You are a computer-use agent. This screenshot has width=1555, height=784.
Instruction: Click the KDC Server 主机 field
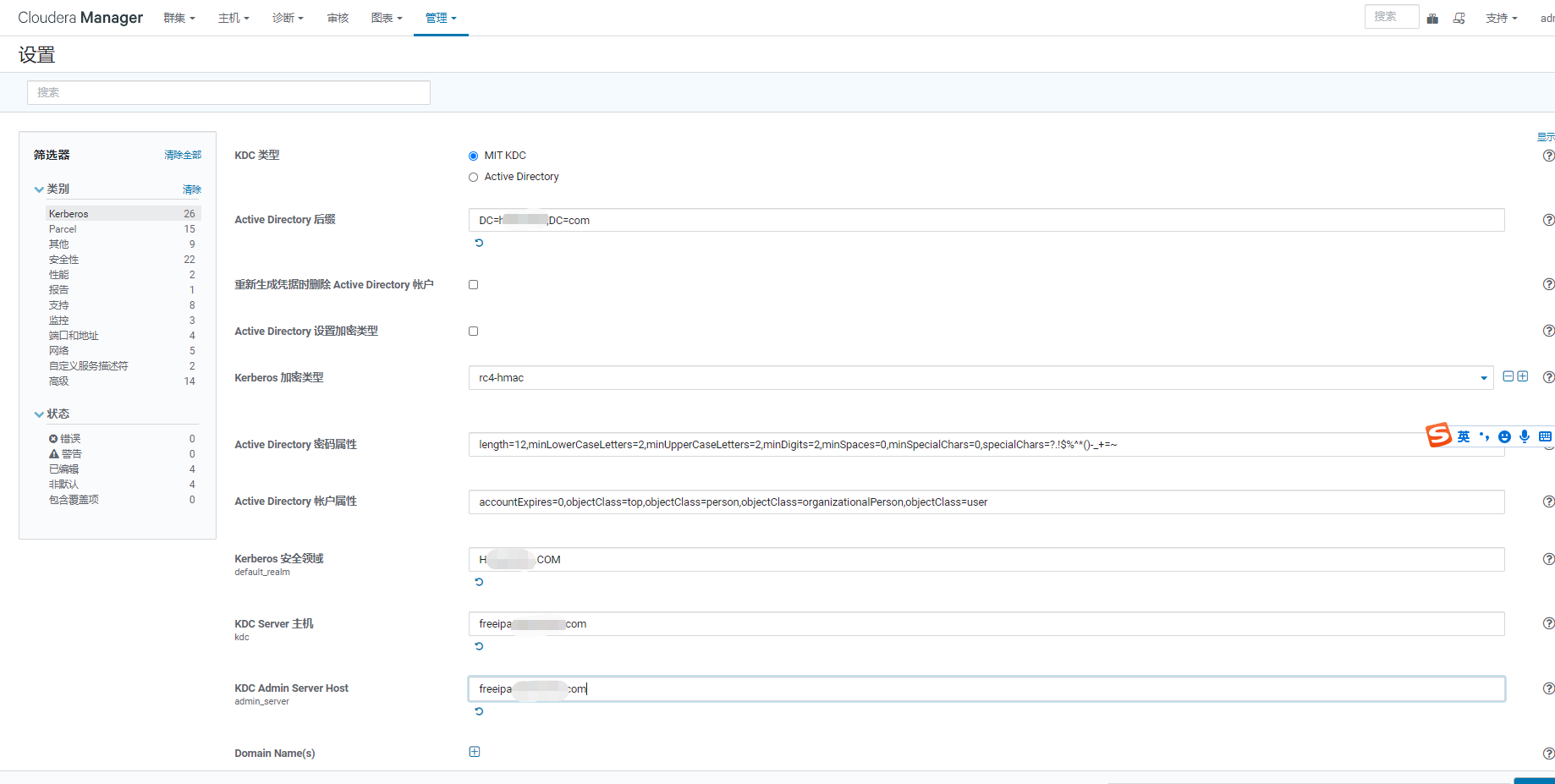(986, 623)
